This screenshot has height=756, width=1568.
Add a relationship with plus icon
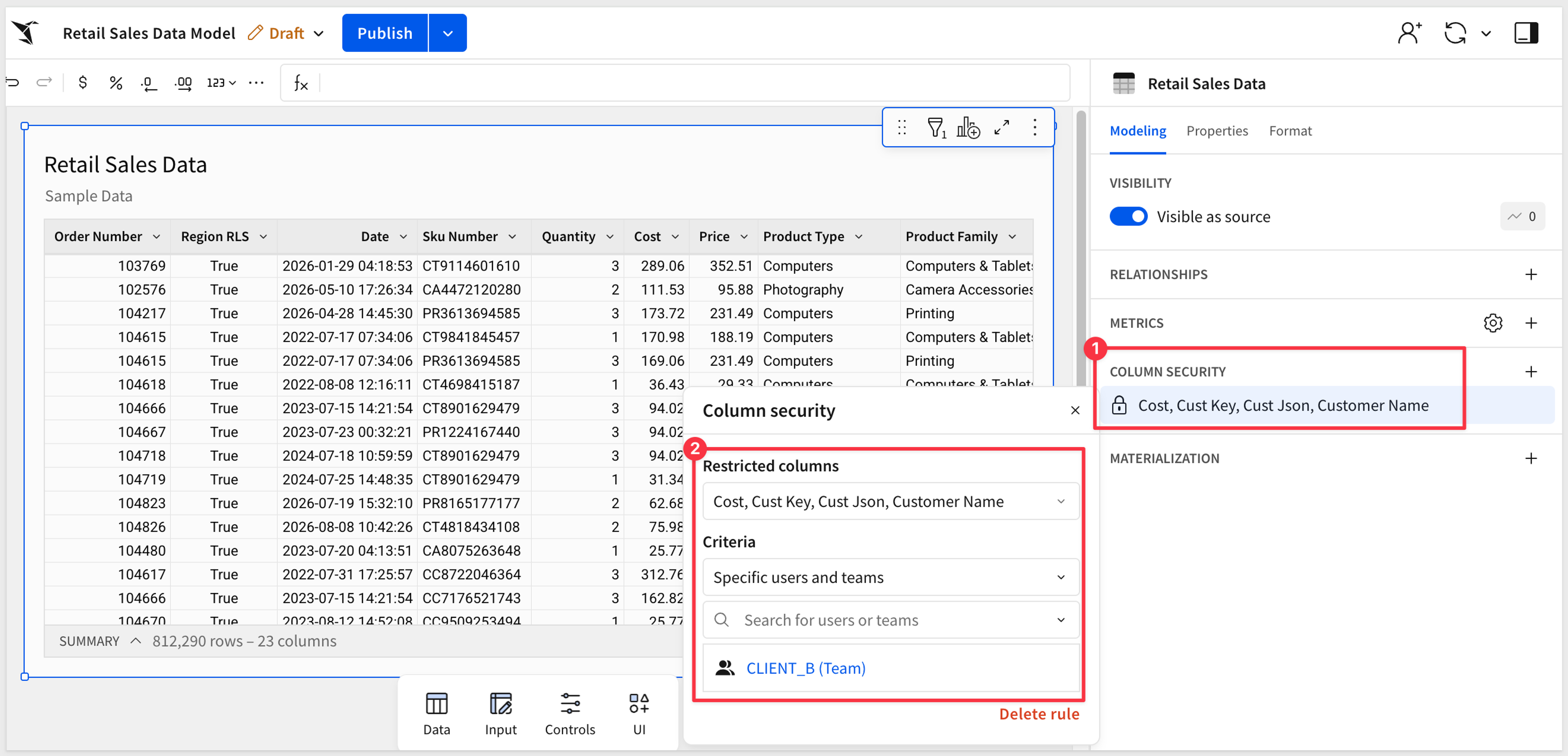pos(1531,275)
